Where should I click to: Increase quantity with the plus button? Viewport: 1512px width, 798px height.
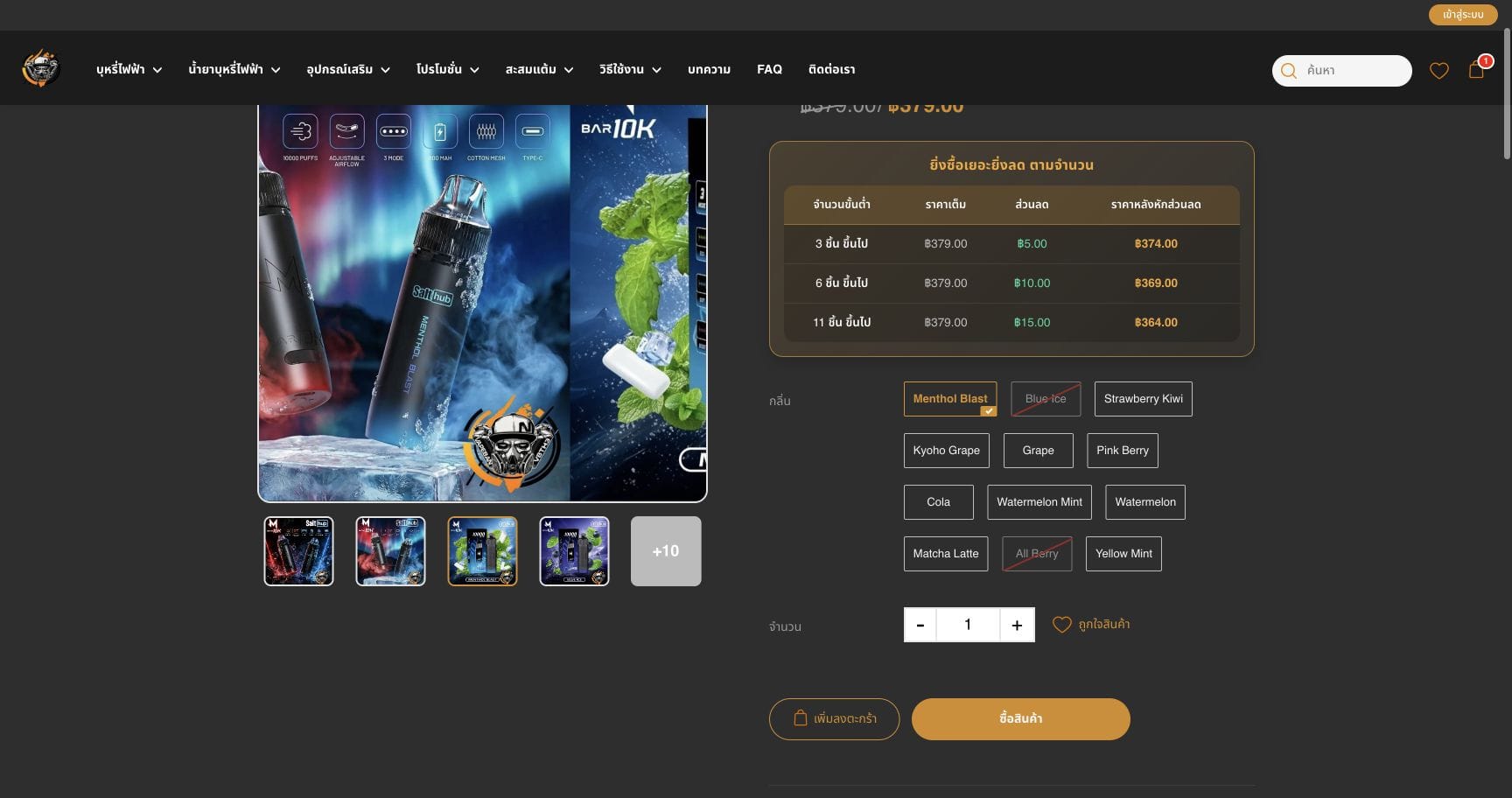(x=1017, y=625)
